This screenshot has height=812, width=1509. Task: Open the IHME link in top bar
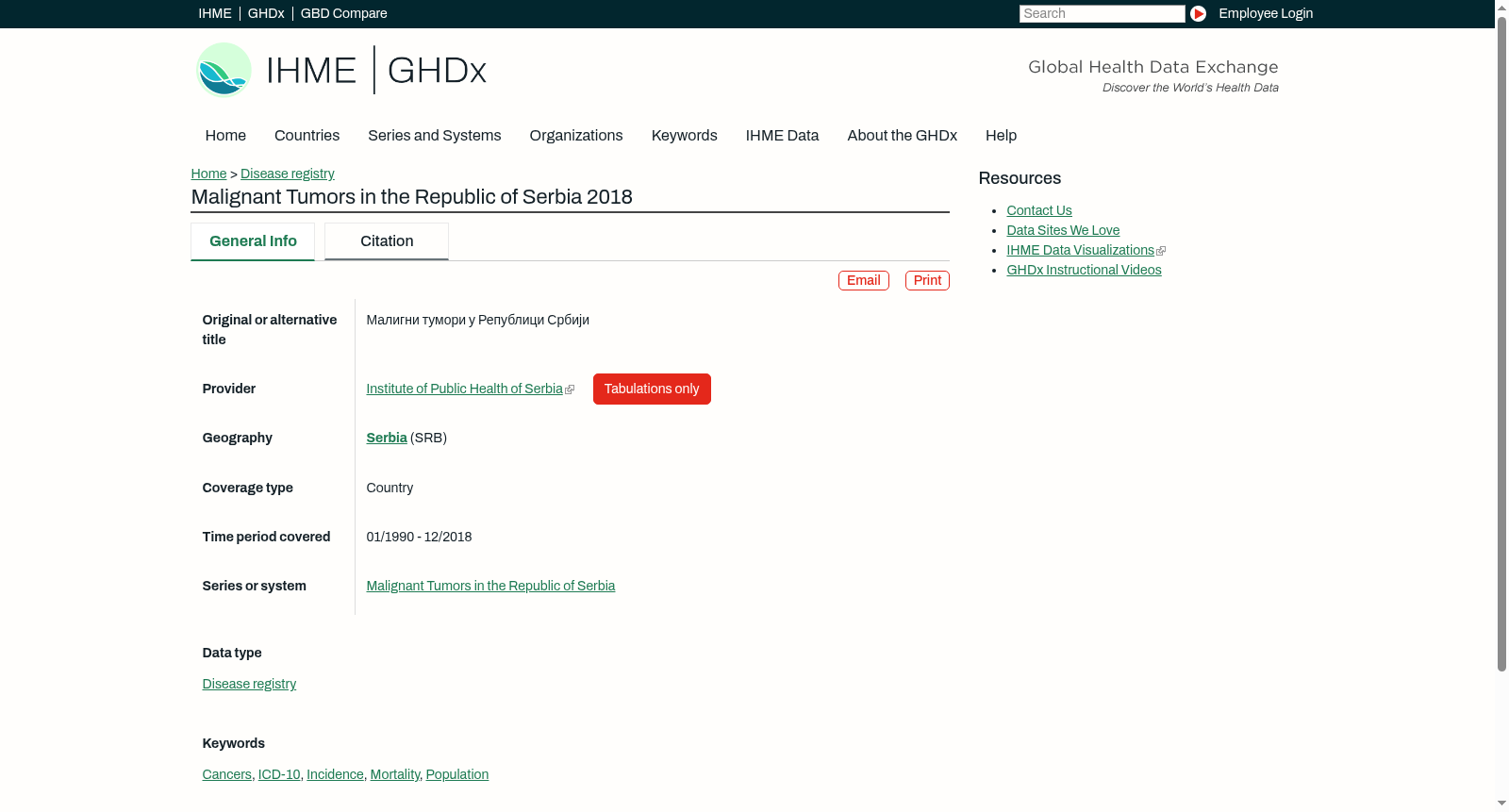215,13
